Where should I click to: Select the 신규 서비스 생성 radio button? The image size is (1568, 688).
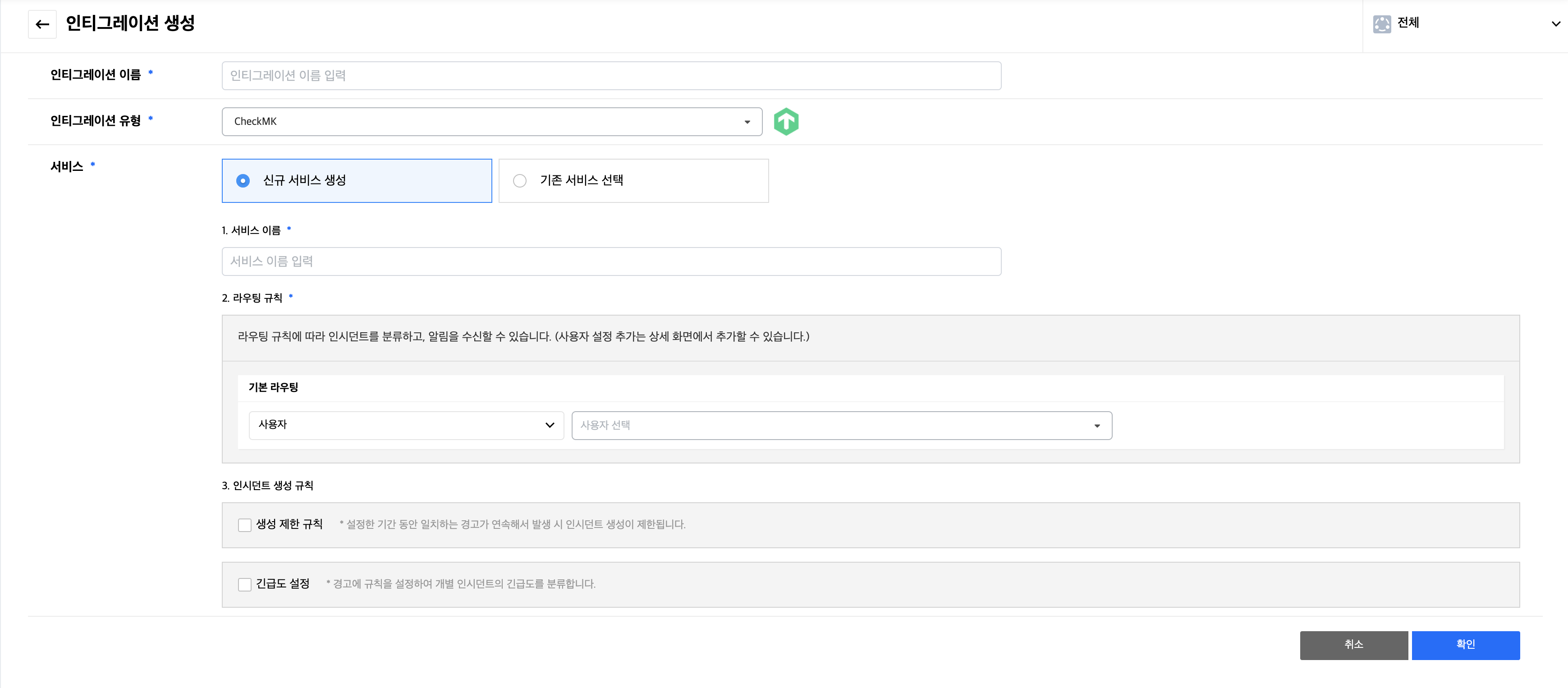point(243,181)
